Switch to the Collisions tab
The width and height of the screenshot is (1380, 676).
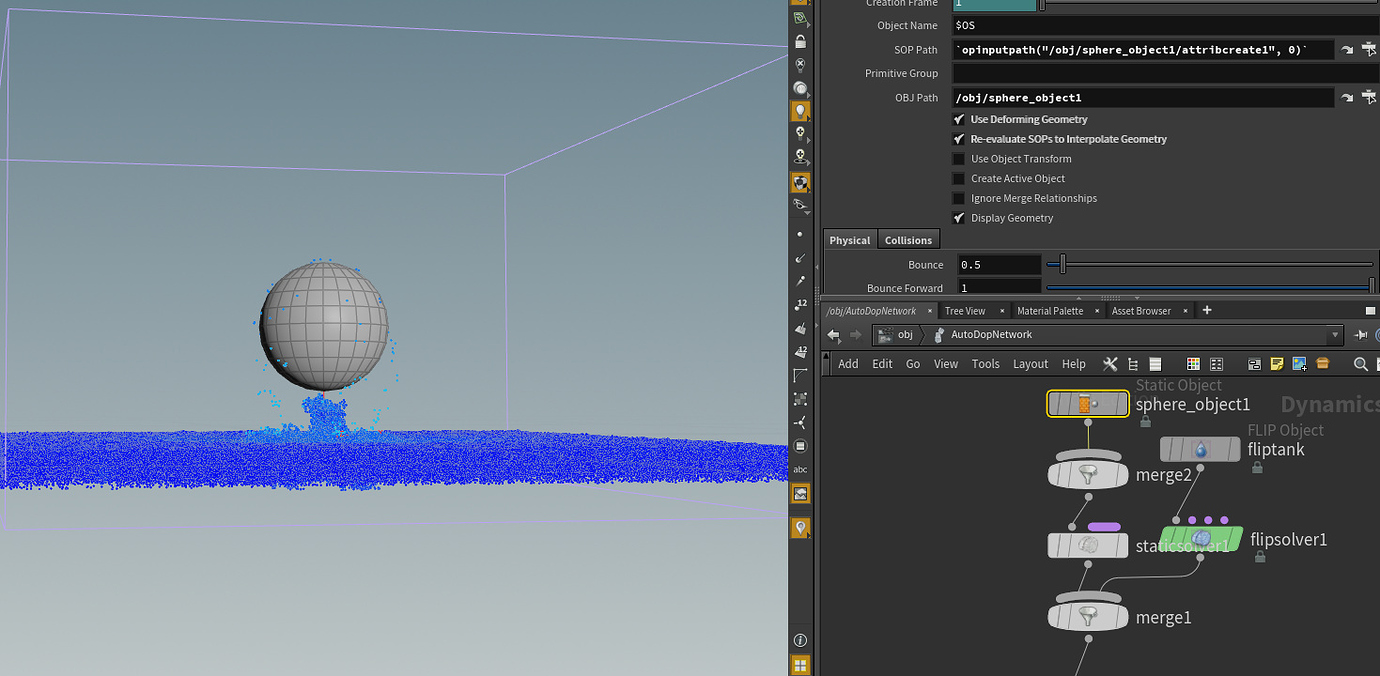(907, 239)
